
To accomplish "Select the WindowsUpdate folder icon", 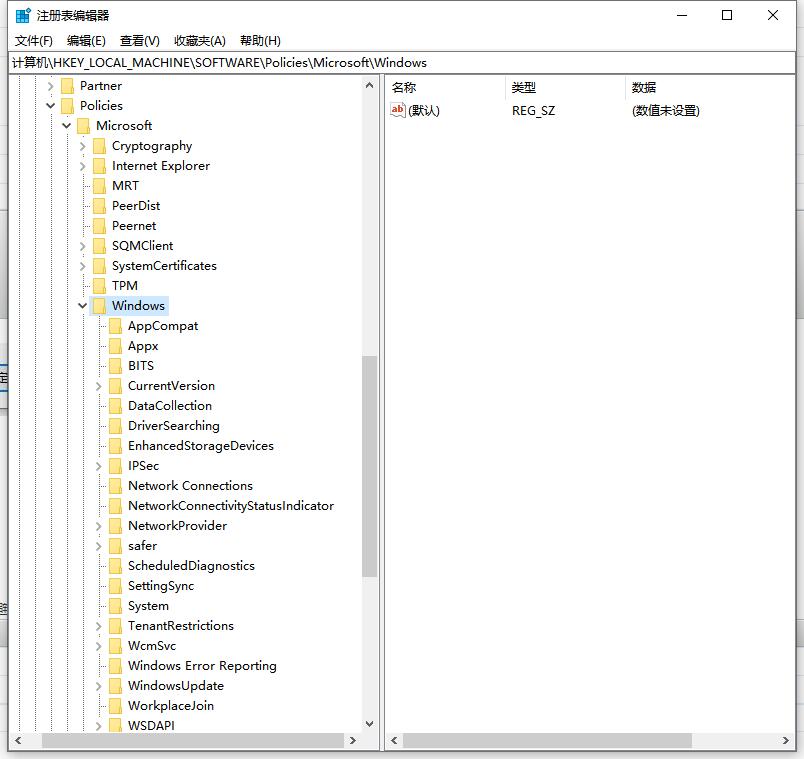I will pyautogui.click(x=115, y=686).
